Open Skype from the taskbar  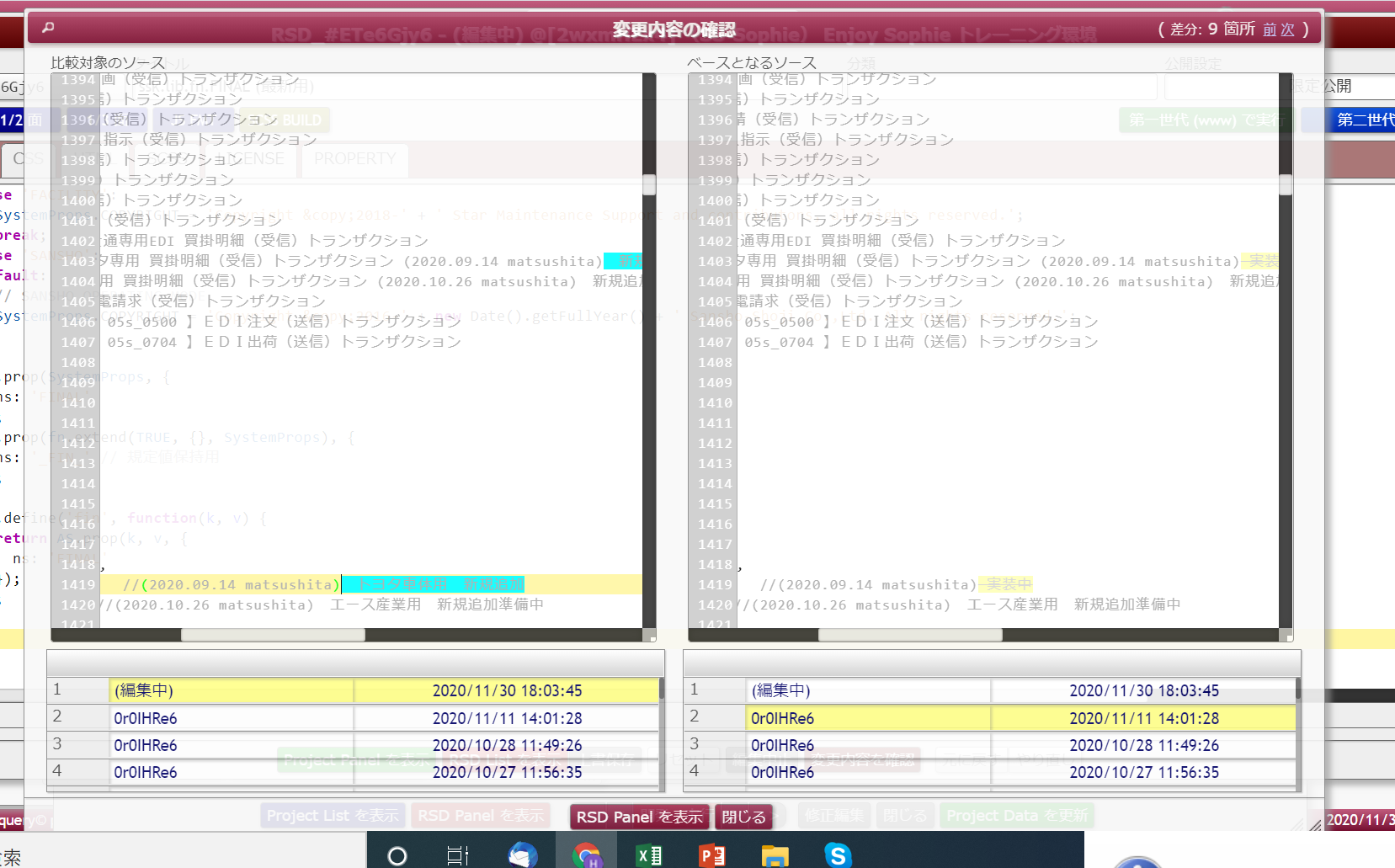click(x=838, y=855)
